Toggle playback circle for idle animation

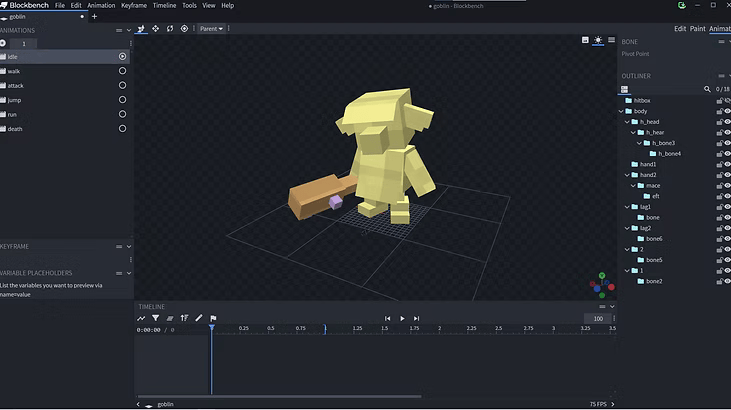pyautogui.click(x=122, y=56)
